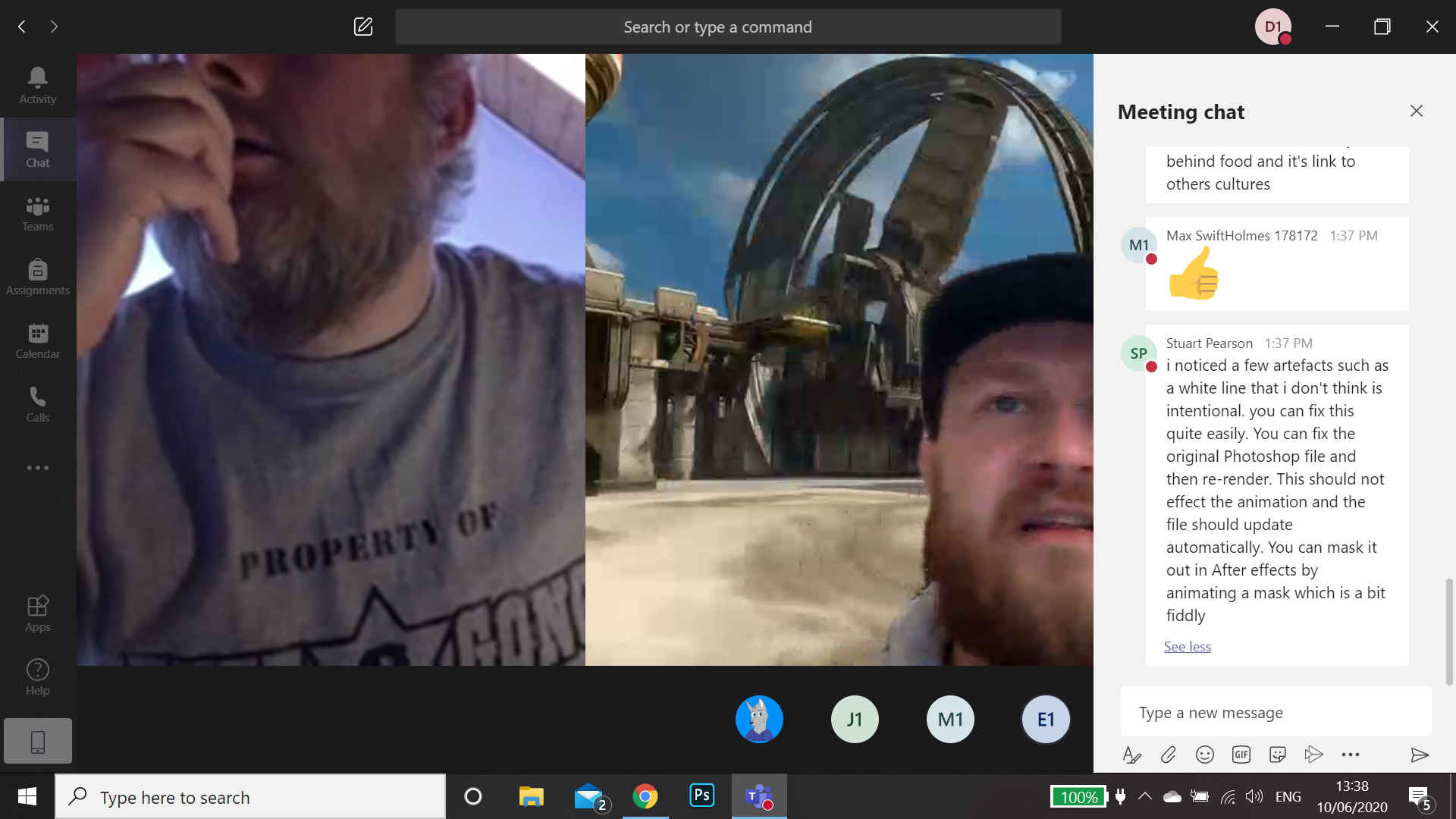Expand the text format options

tap(1131, 754)
